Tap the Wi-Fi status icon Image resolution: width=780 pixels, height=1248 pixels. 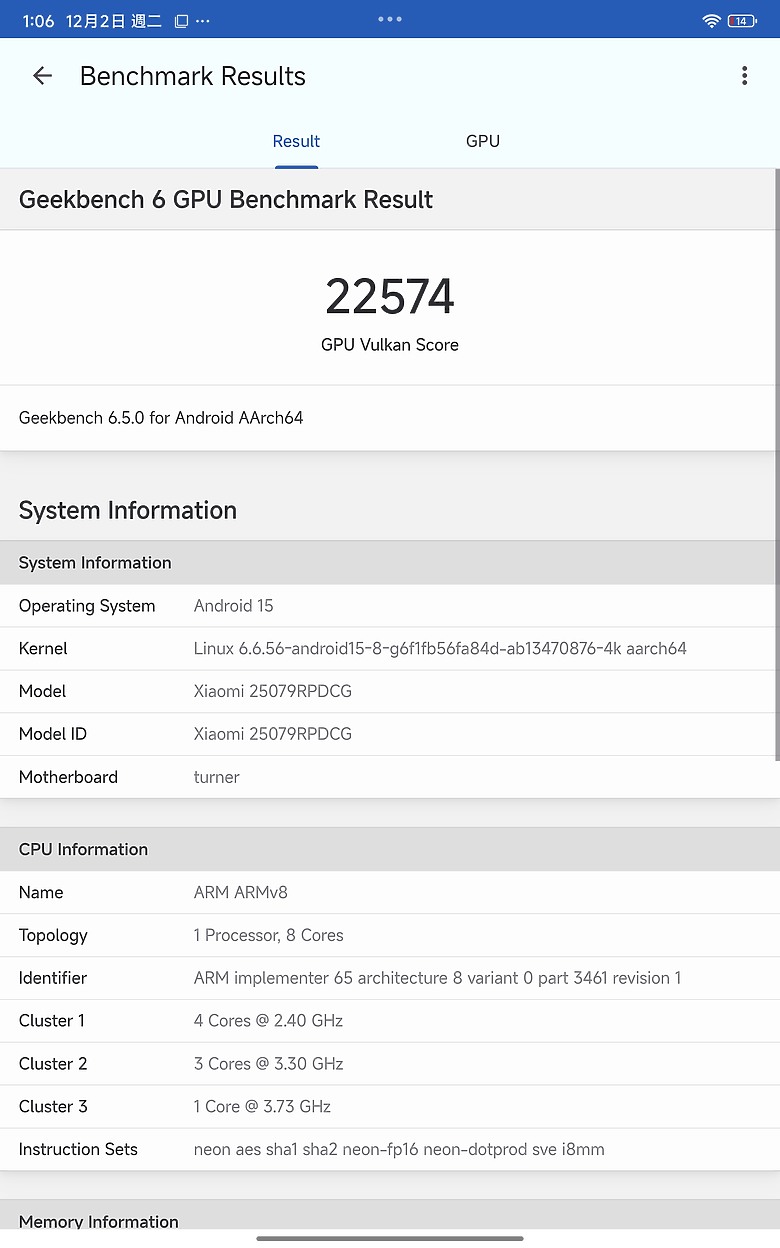pyautogui.click(x=712, y=20)
